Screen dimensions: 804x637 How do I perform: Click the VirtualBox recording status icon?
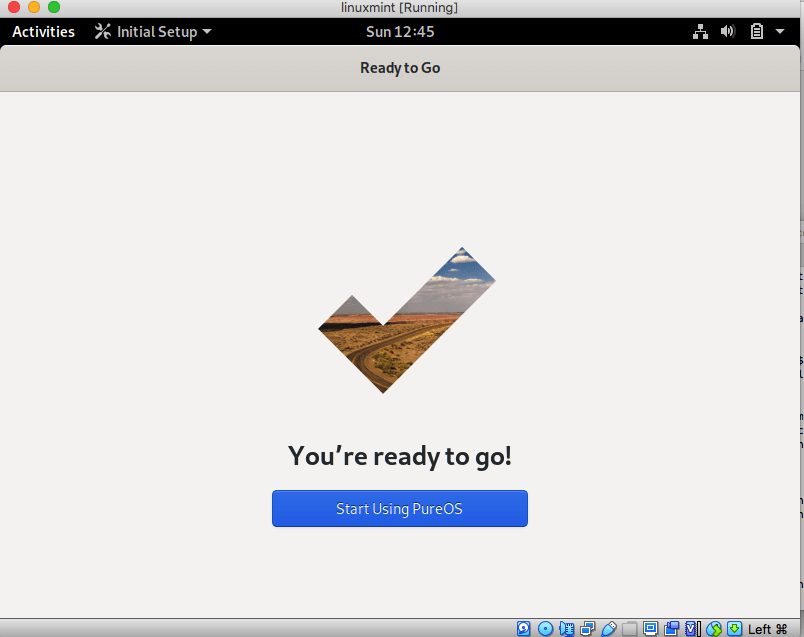click(671, 628)
